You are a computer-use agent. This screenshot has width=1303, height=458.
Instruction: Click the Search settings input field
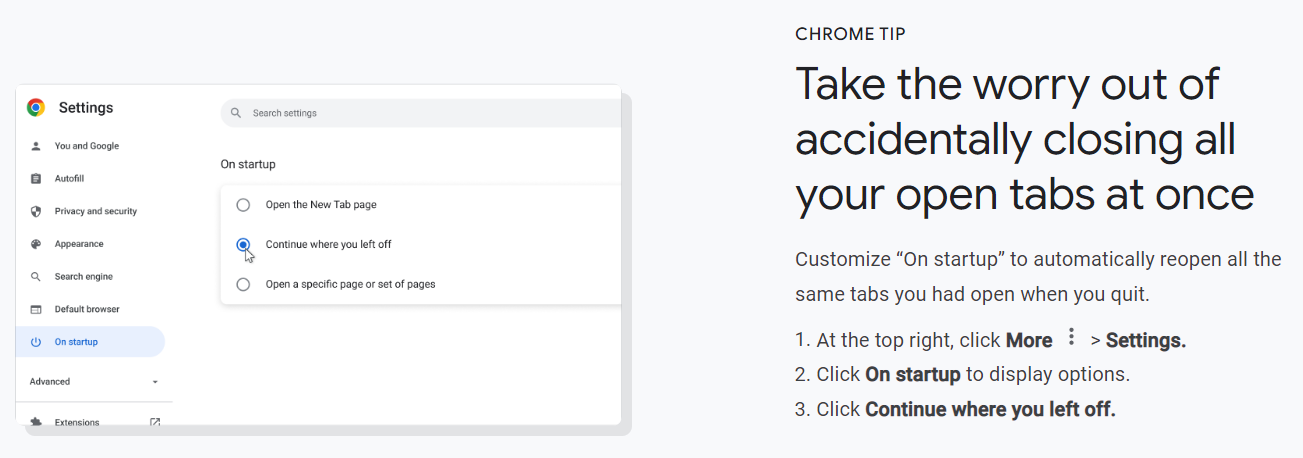click(421, 113)
